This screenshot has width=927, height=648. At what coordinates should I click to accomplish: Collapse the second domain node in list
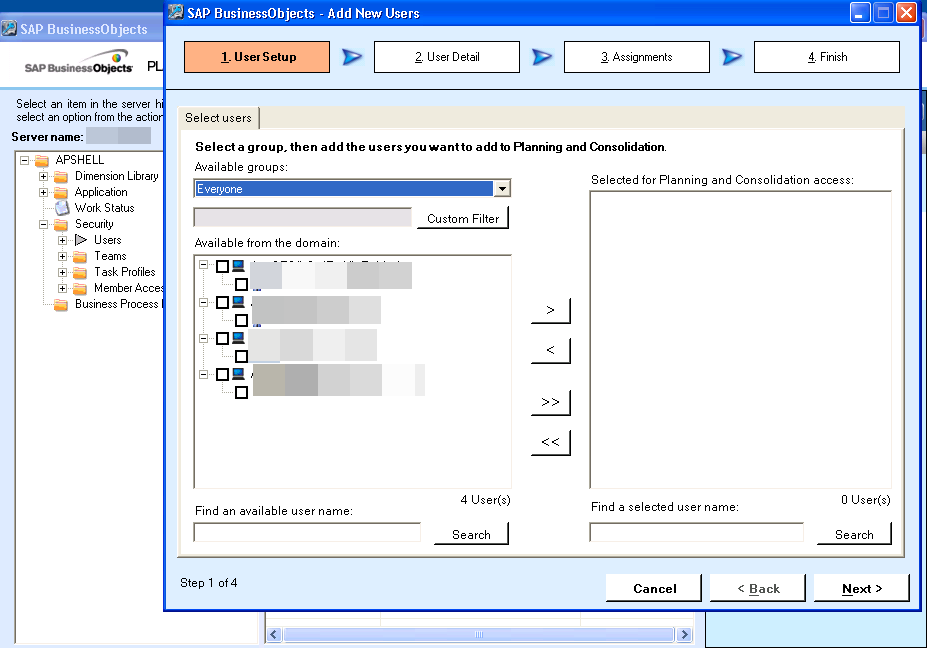tap(203, 302)
